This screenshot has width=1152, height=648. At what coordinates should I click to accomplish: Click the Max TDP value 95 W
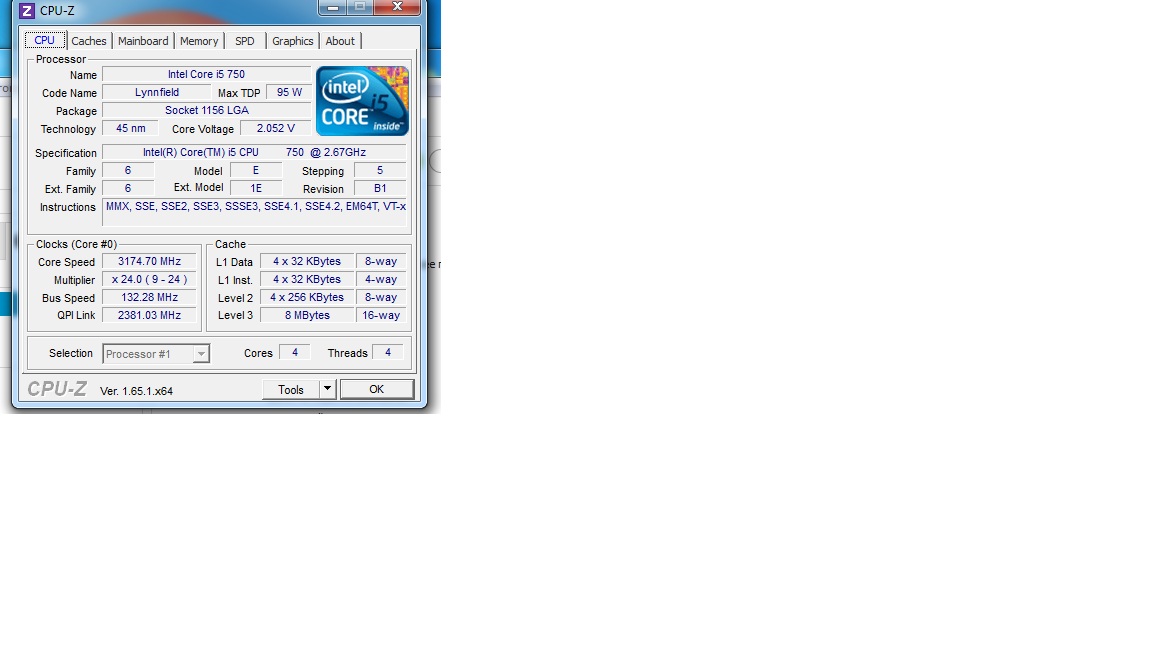[x=289, y=93]
